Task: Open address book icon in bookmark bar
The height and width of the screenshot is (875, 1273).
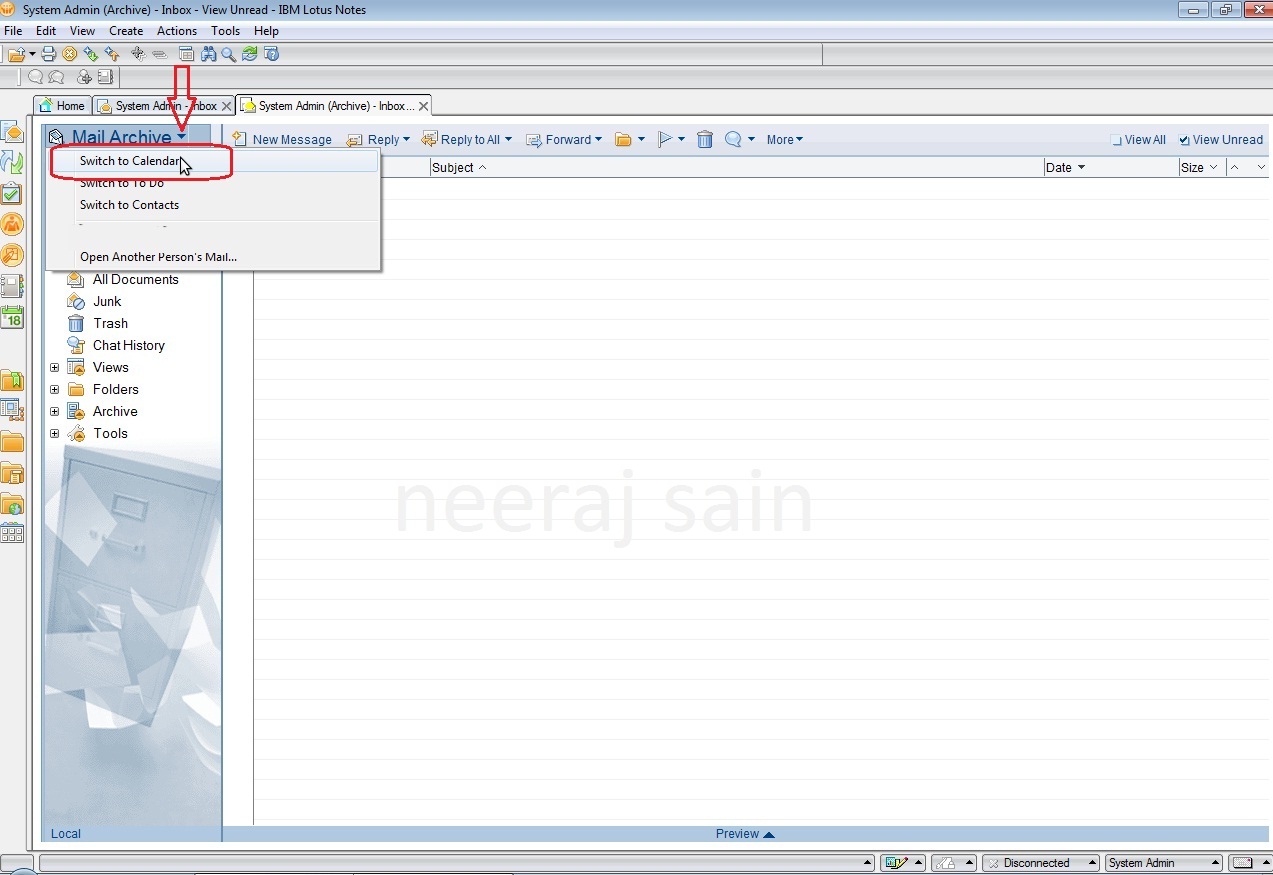Action: coord(12,286)
